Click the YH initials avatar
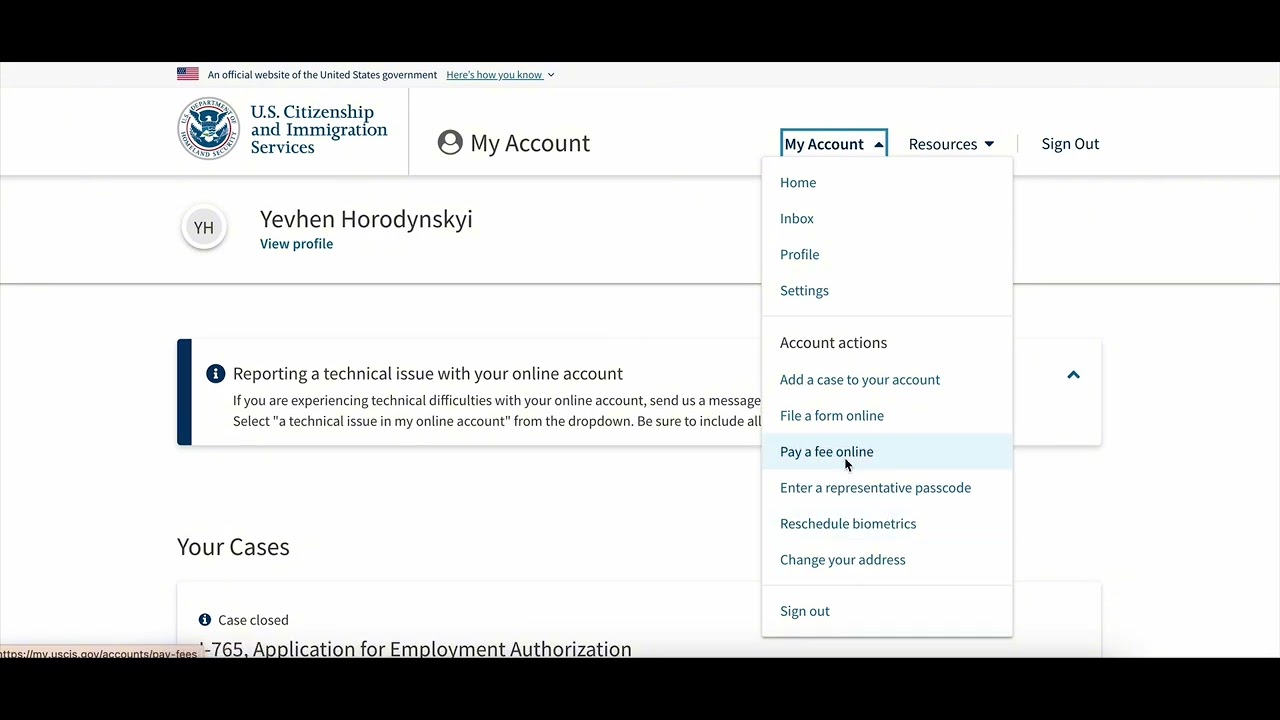The image size is (1280, 720). pos(204,228)
